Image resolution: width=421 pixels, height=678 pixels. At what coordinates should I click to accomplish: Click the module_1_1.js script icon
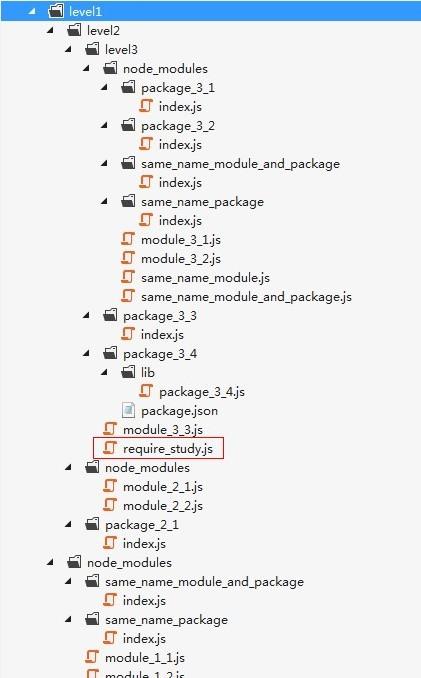click(x=92, y=657)
